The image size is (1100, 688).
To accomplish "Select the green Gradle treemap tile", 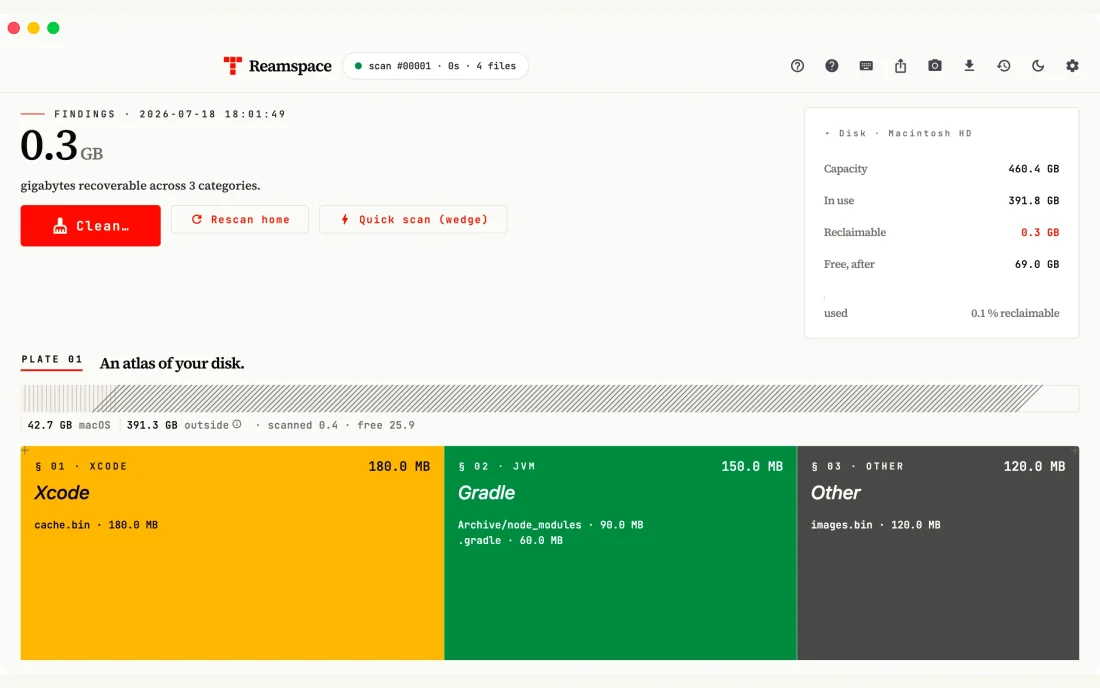I will tap(620, 553).
